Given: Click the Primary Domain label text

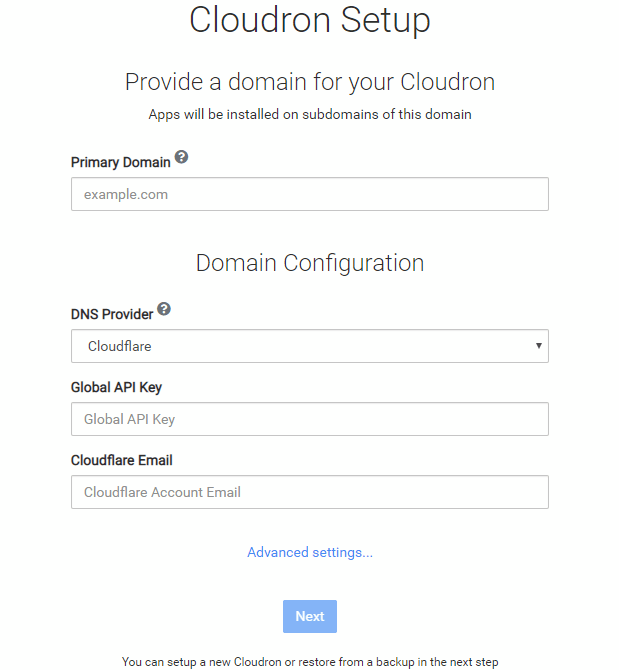Looking at the screenshot, I should point(121,162).
